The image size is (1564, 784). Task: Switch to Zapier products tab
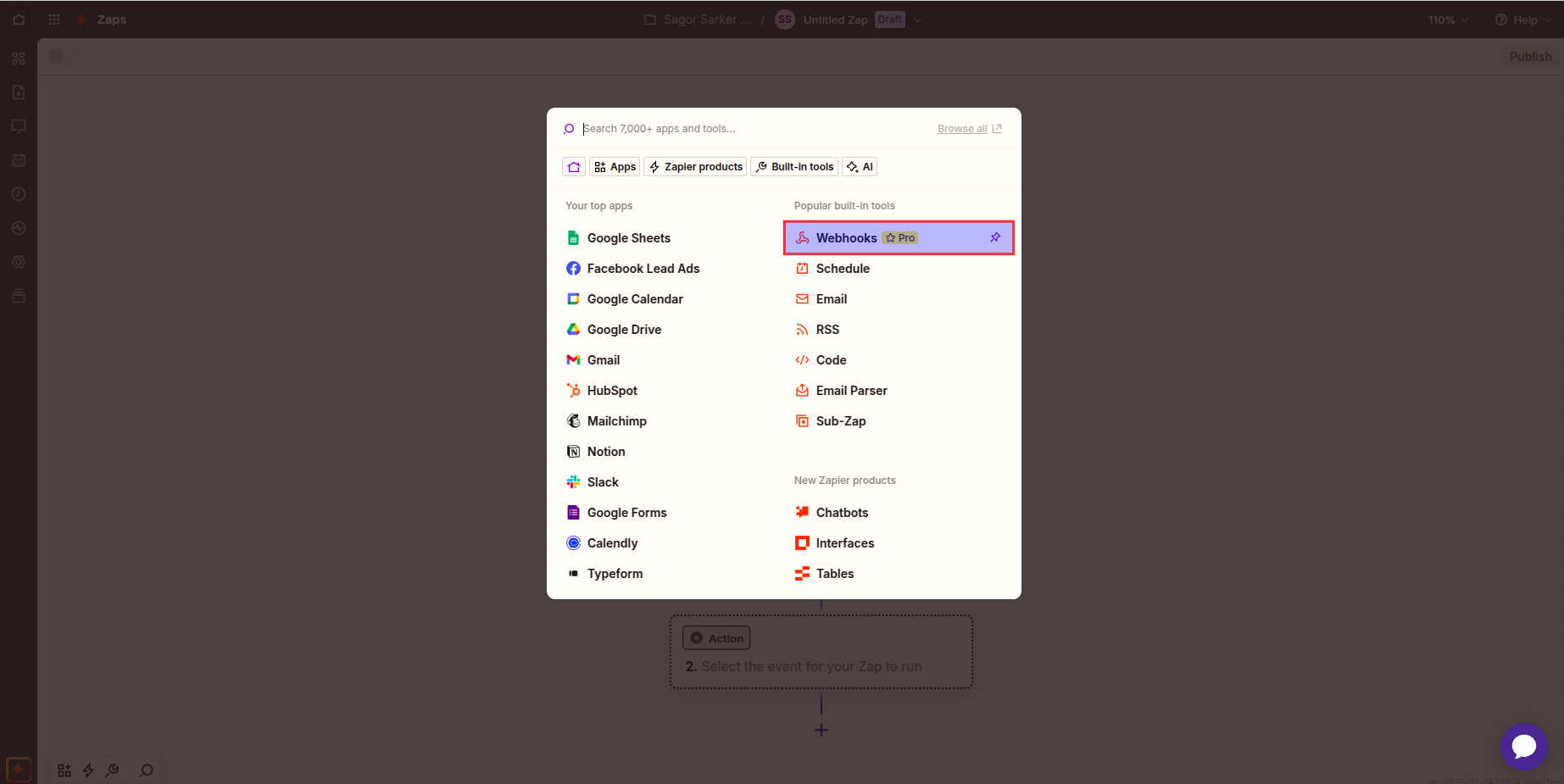coord(695,167)
